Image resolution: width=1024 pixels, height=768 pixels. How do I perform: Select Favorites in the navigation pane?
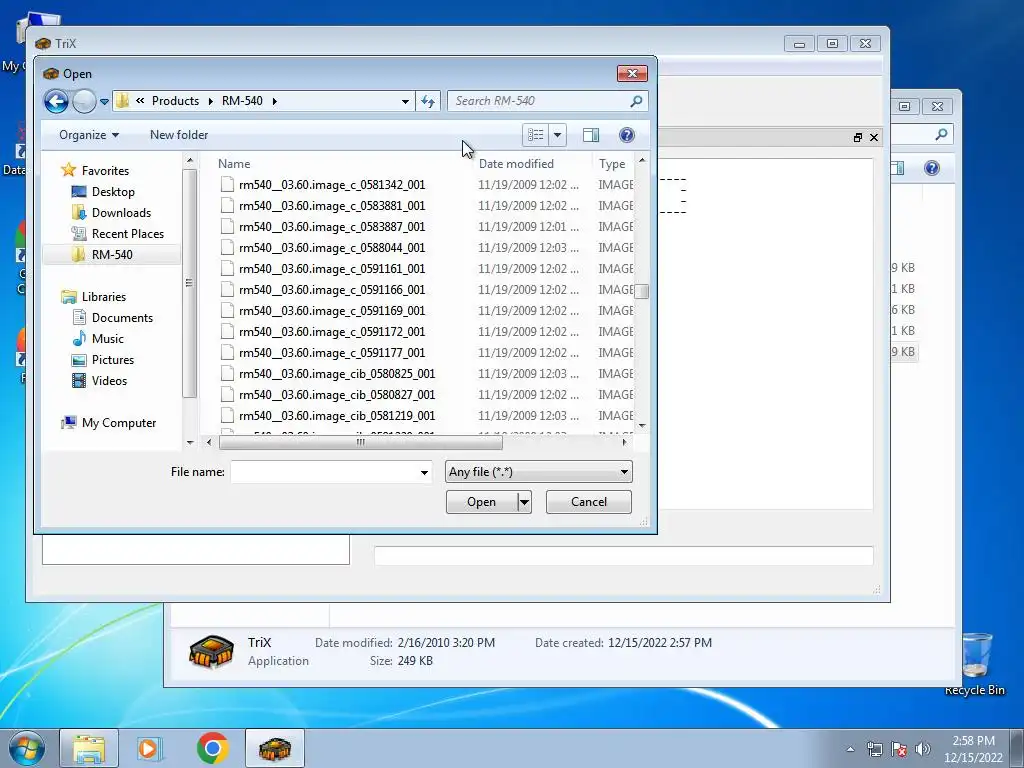click(x=105, y=170)
